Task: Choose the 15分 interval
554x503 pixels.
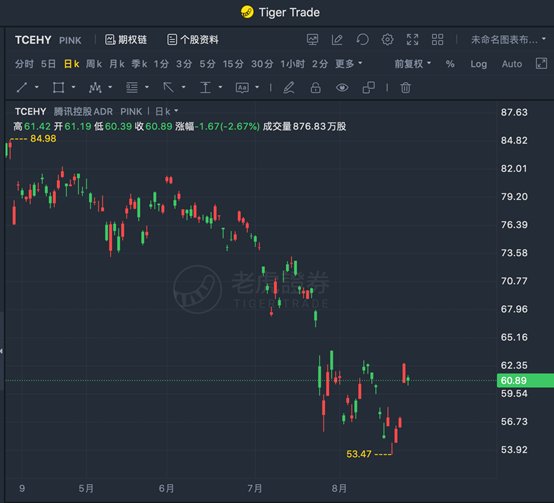Action: coord(233,64)
